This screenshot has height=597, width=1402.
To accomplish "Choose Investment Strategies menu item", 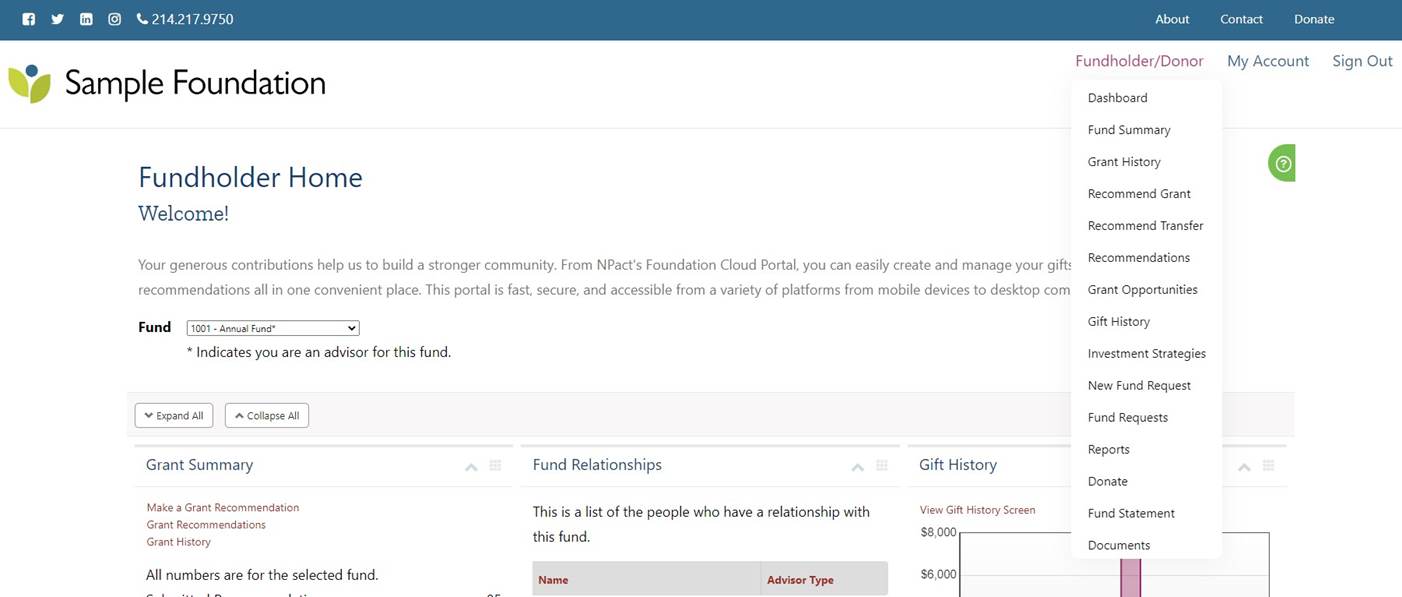I will pos(1146,354).
